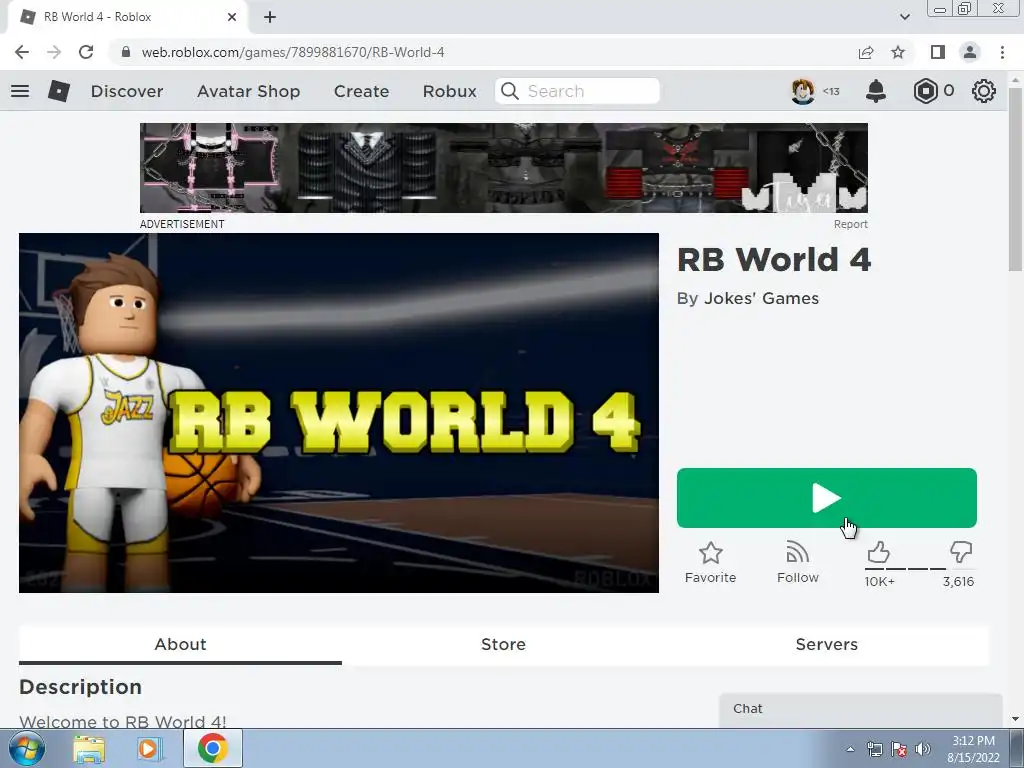Open the Chrome profile icon
1024x768 pixels.
(970, 52)
